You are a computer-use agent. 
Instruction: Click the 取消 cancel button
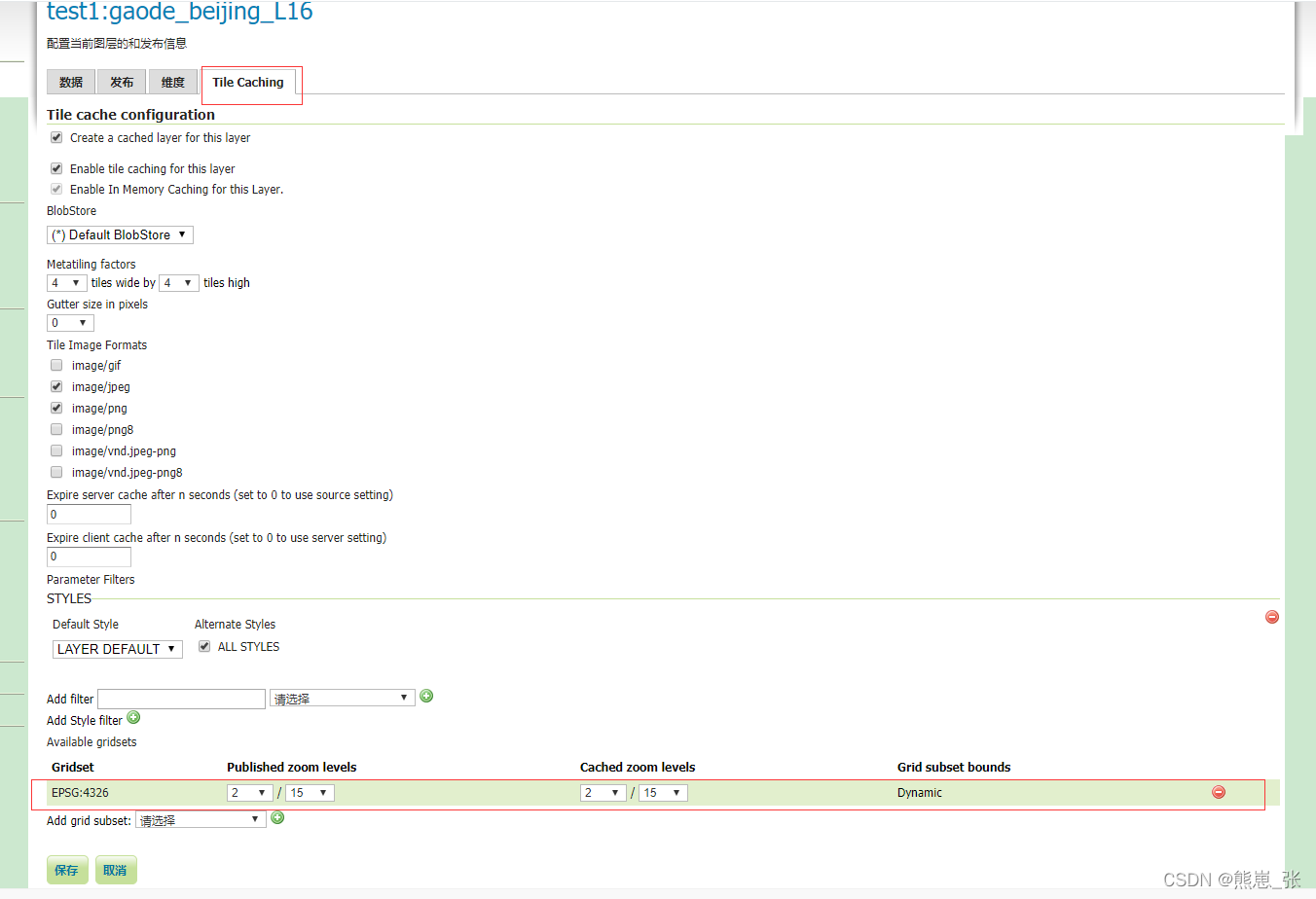click(116, 870)
